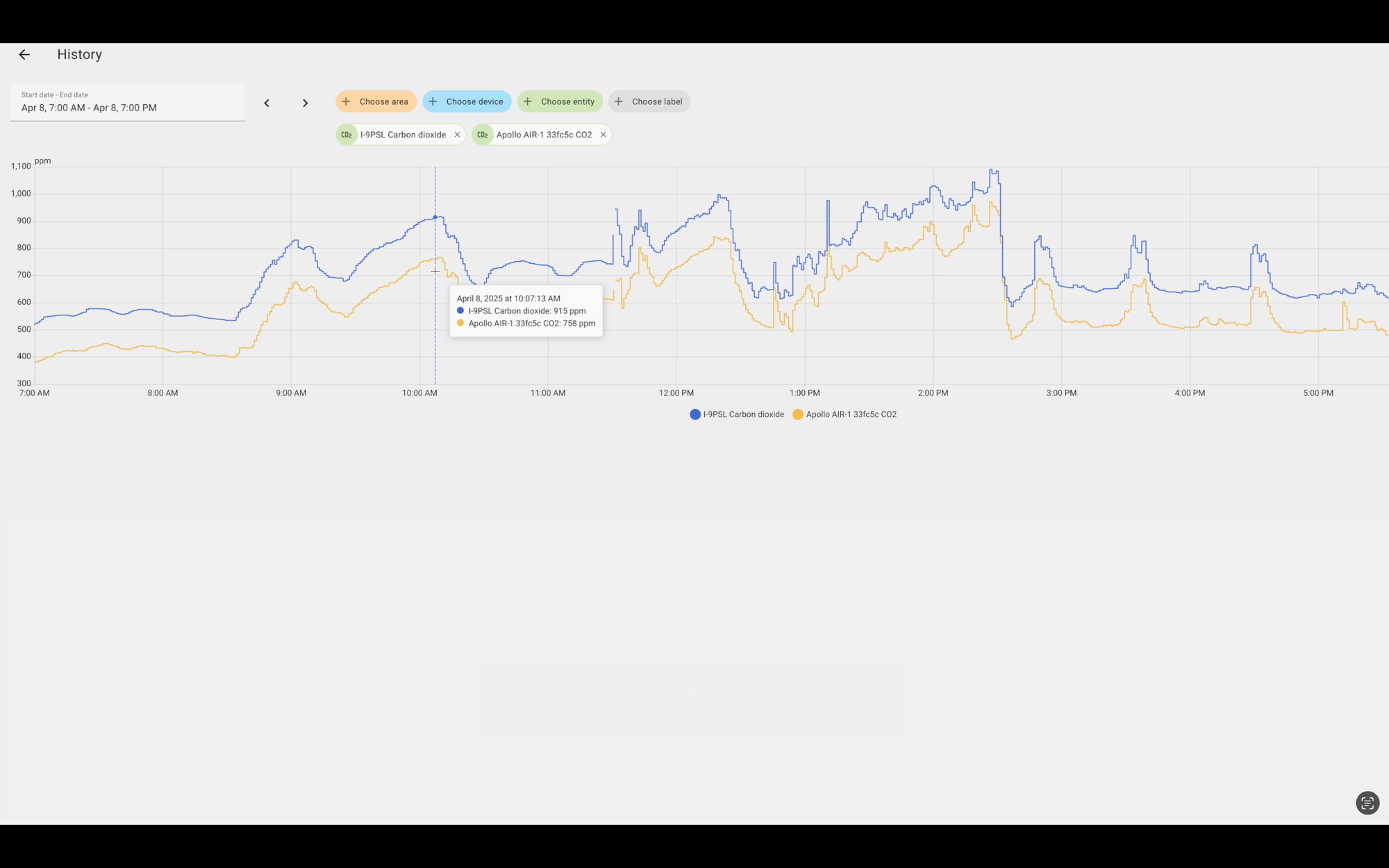Go to next date range chevron
This screenshot has width=1389, height=868.
pos(305,103)
